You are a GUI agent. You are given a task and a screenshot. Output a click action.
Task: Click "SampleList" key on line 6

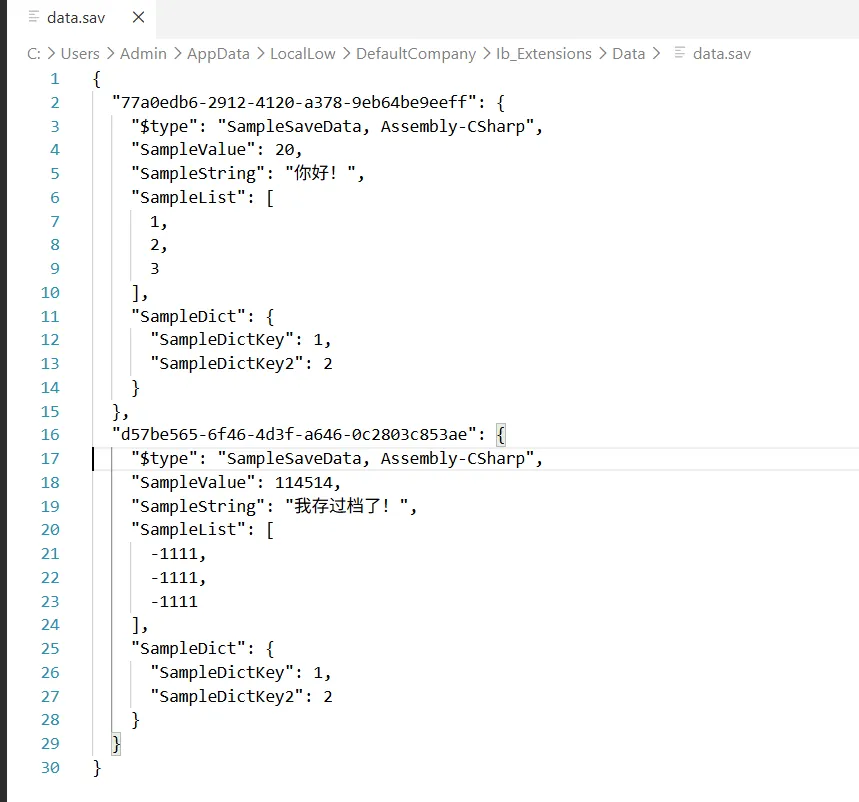point(188,197)
